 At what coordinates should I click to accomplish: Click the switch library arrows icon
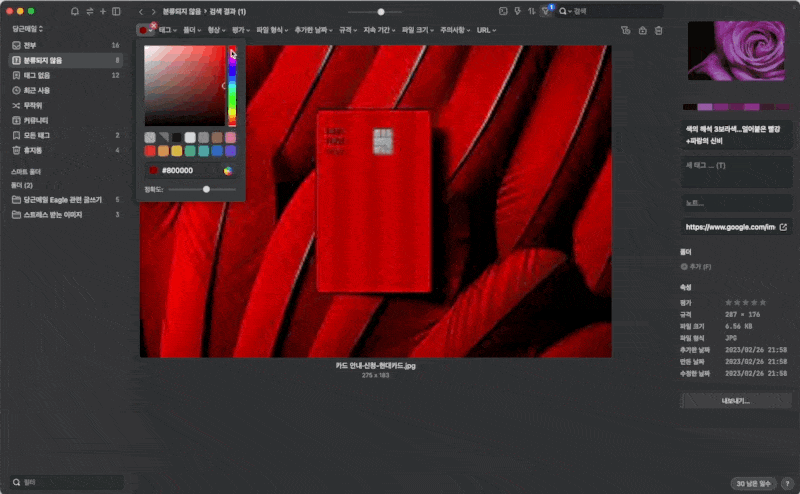point(90,11)
